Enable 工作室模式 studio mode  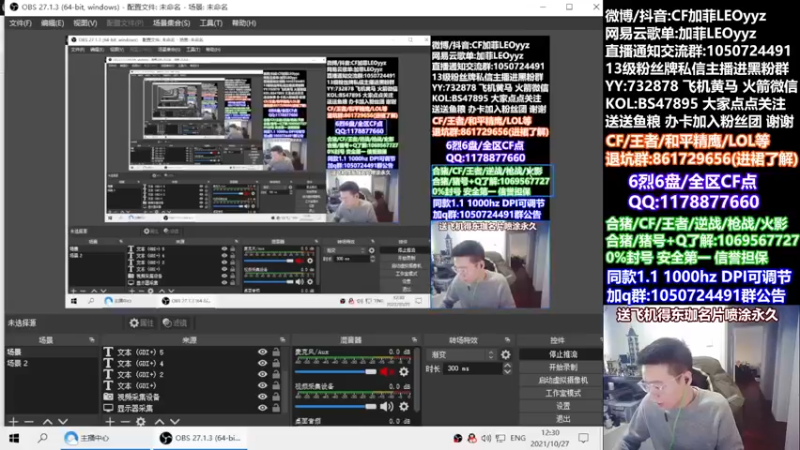click(x=561, y=393)
